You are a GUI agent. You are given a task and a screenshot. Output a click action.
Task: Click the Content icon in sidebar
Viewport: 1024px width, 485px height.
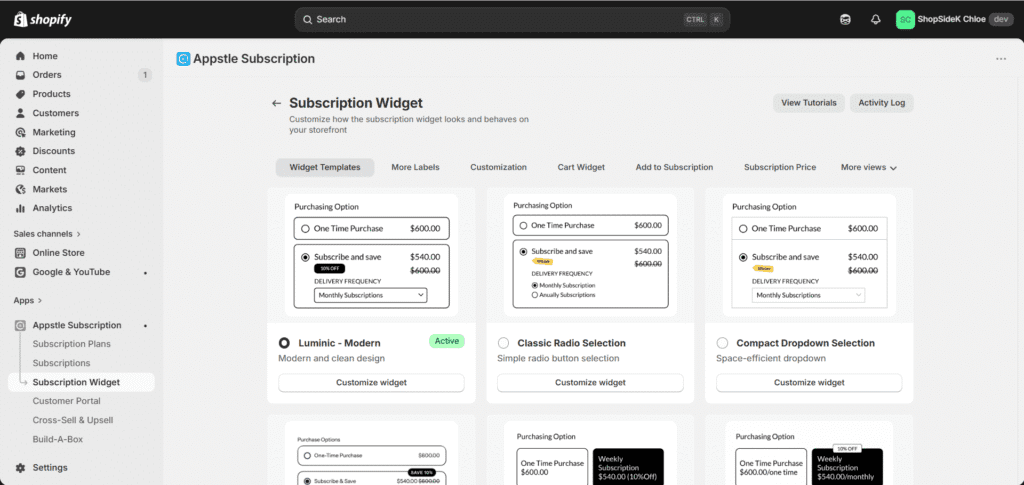(20, 170)
